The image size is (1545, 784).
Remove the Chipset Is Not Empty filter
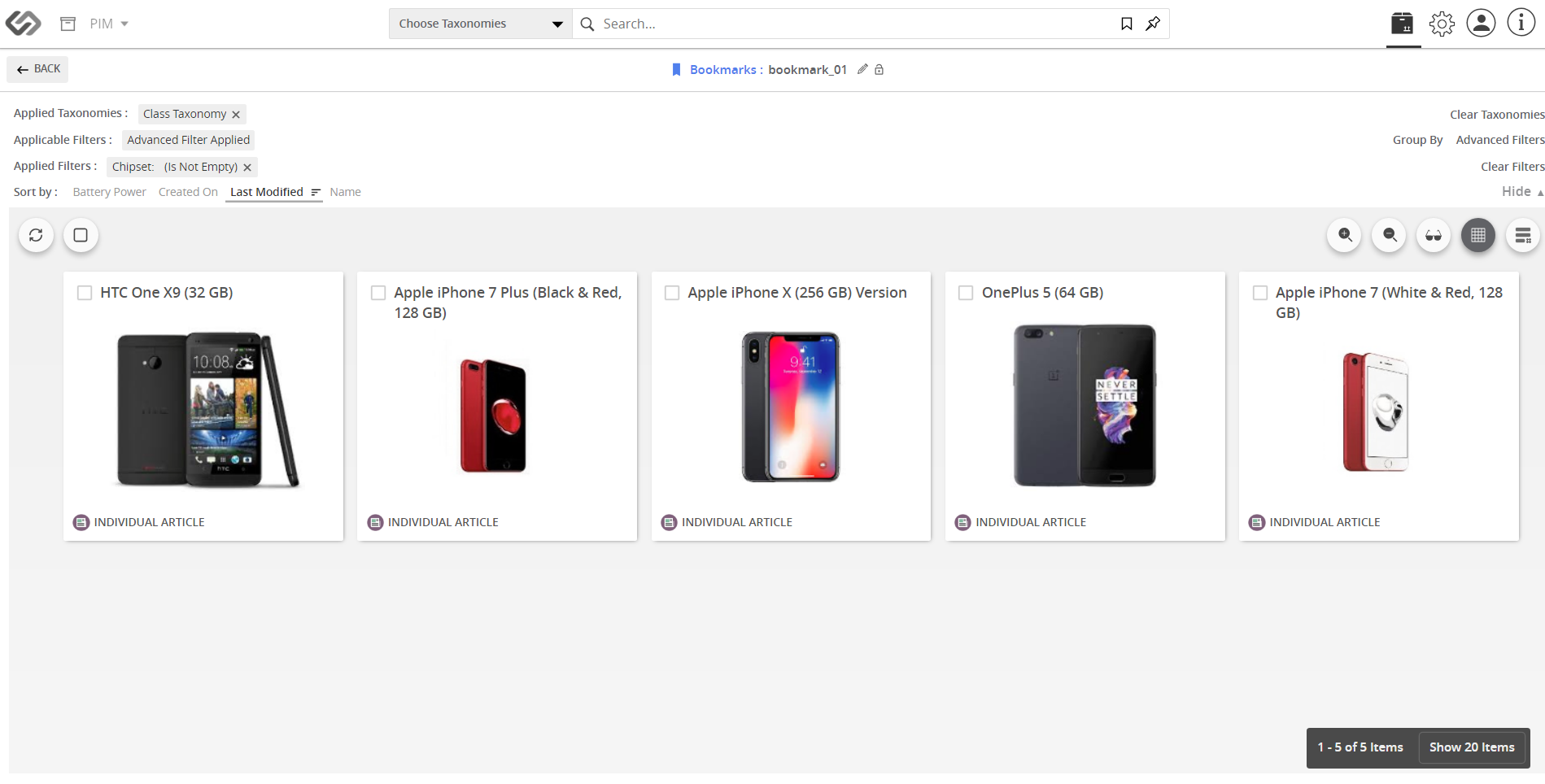pos(247,168)
